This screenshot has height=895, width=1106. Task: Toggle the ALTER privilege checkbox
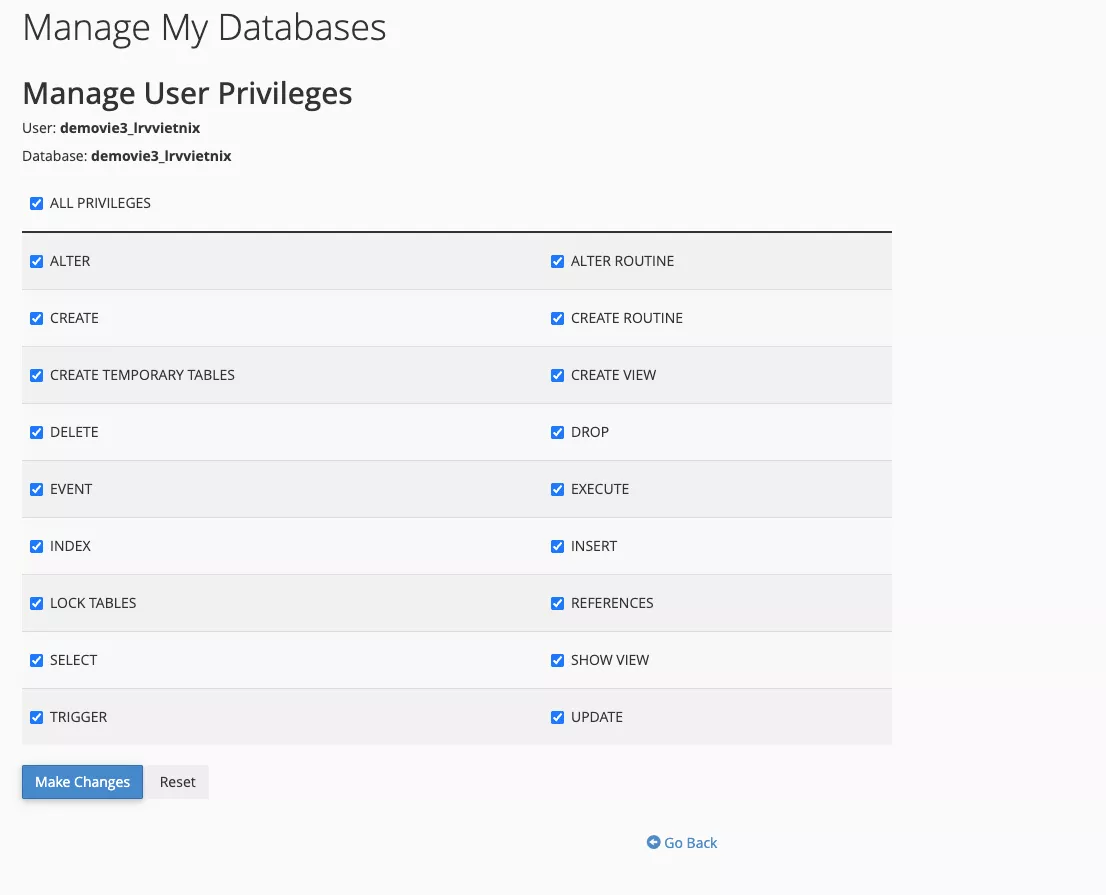pyautogui.click(x=37, y=261)
